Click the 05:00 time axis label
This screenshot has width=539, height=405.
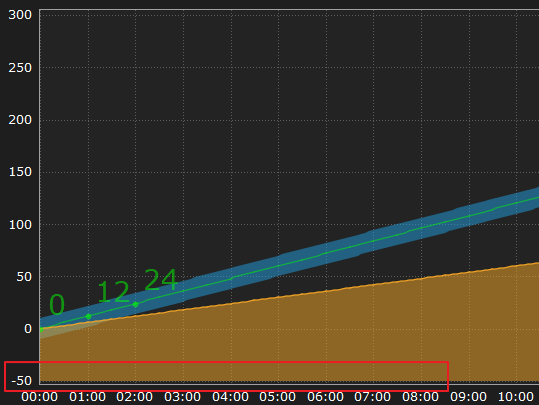click(278, 397)
